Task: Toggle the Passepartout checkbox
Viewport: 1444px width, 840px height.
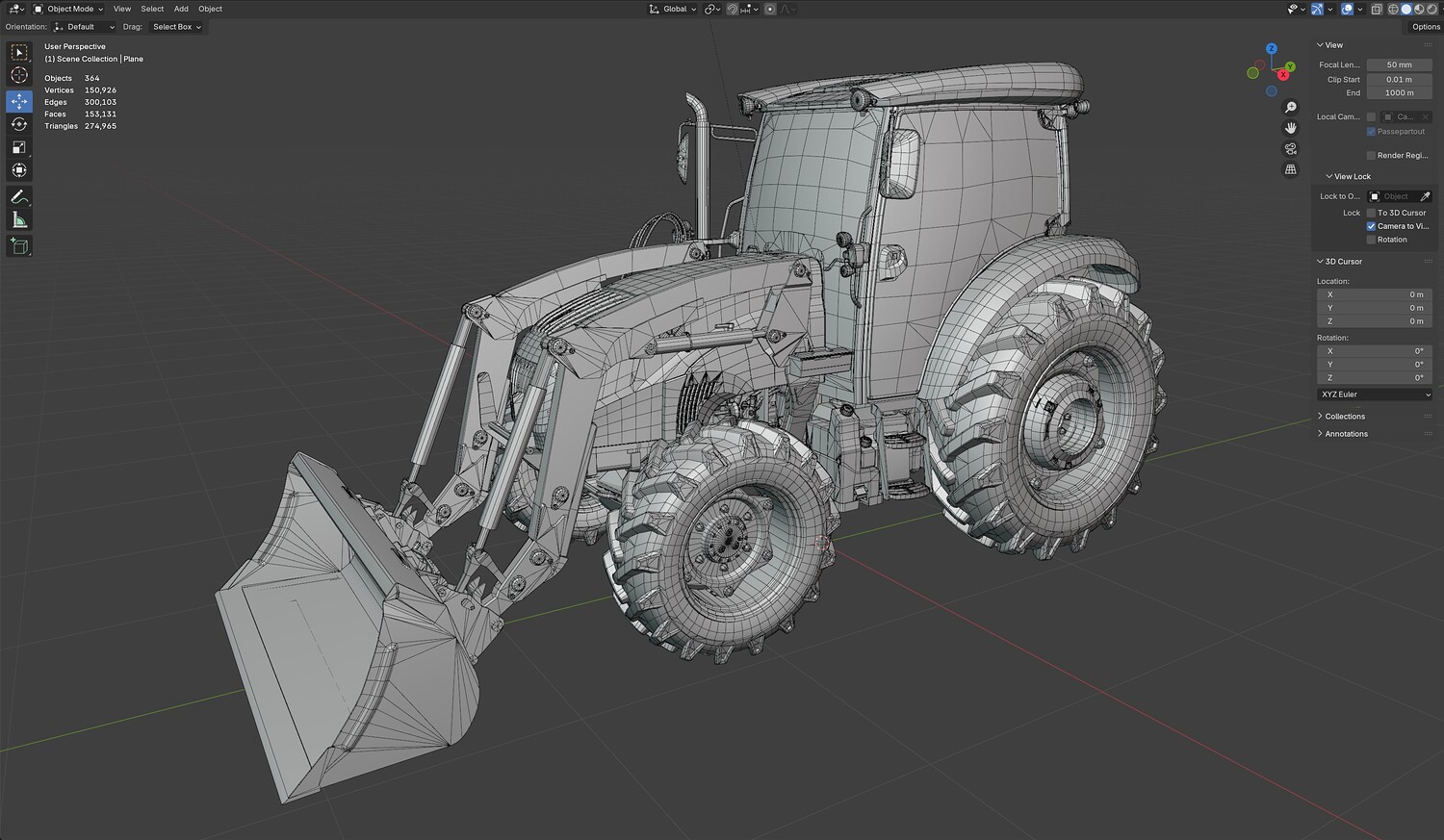Action: pos(1371,131)
